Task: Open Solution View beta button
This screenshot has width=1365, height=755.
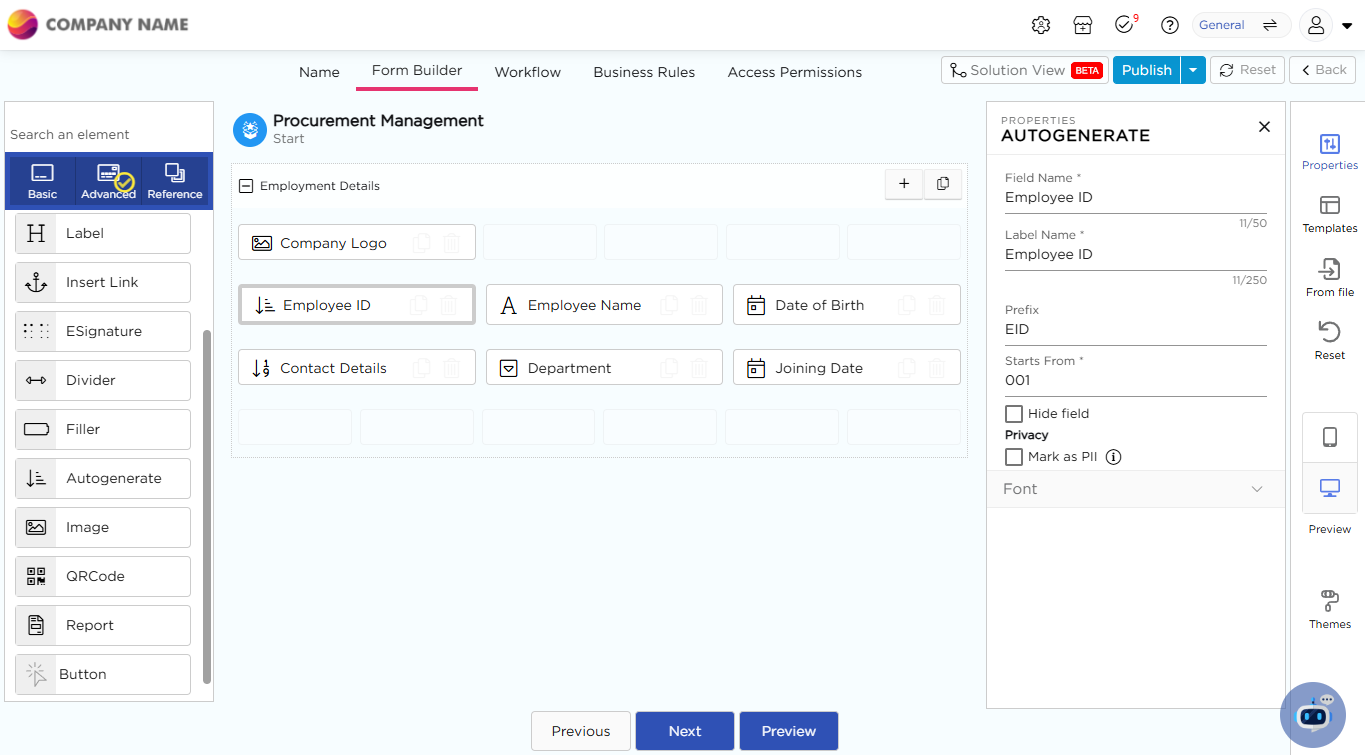Action: pos(1024,70)
